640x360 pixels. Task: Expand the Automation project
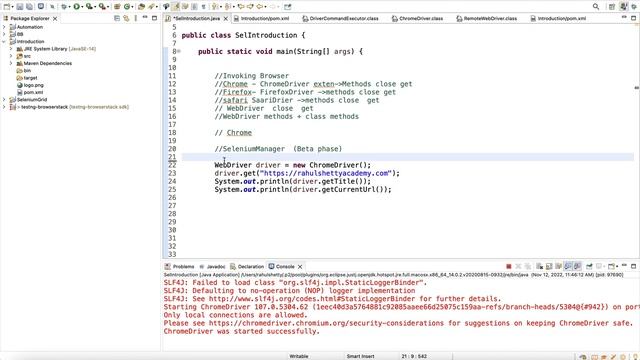(x=4, y=27)
